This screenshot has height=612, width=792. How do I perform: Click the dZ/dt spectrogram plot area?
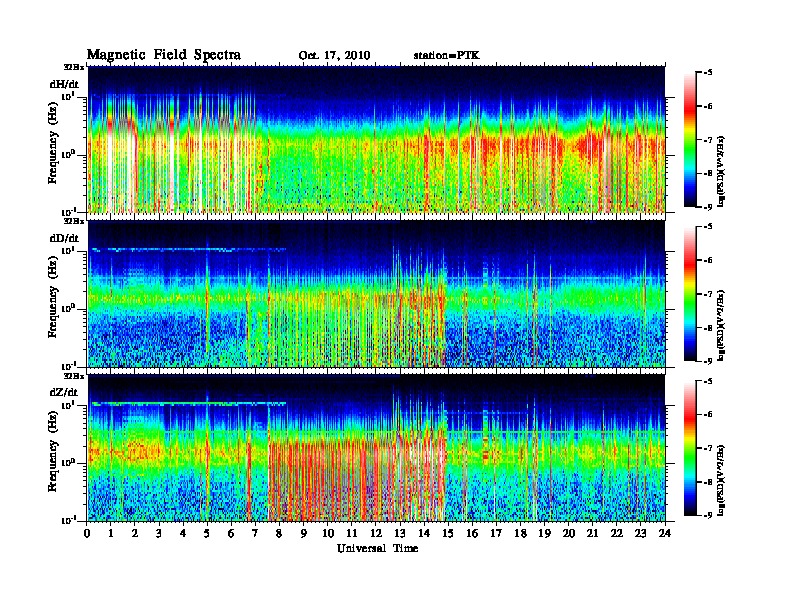pyautogui.click(x=376, y=448)
